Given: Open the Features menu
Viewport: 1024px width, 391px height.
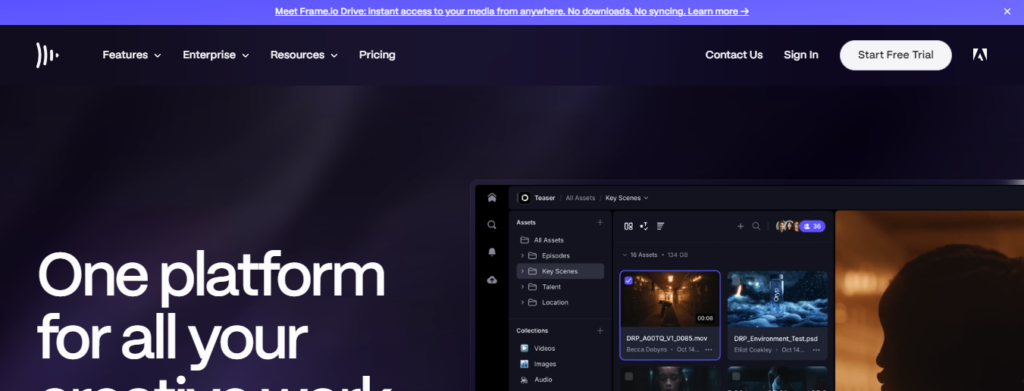Looking at the screenshot, I should coord(131,55).
